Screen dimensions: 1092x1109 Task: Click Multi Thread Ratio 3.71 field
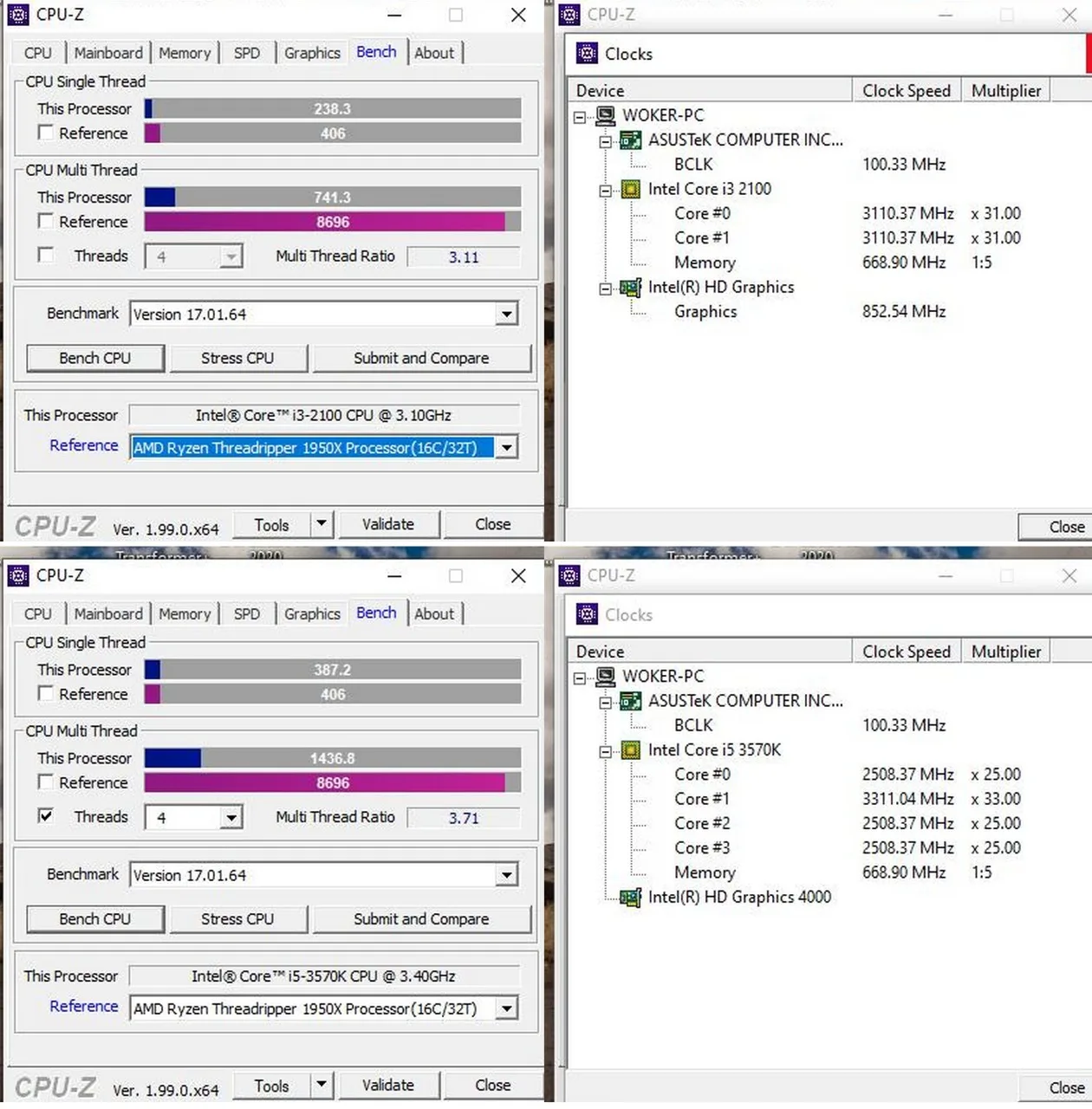click(x=464, y=817)
